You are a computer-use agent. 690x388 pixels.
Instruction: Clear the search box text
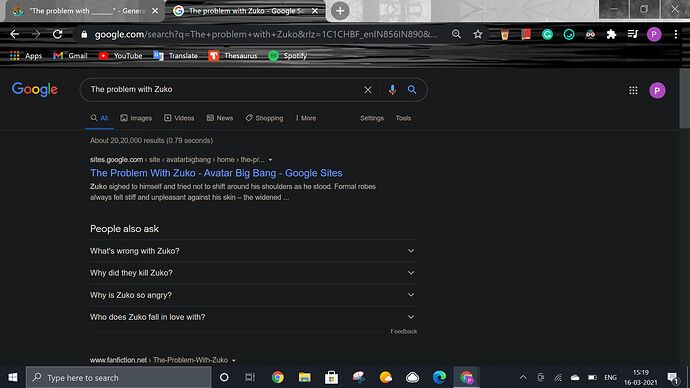(x=368, y=90)
